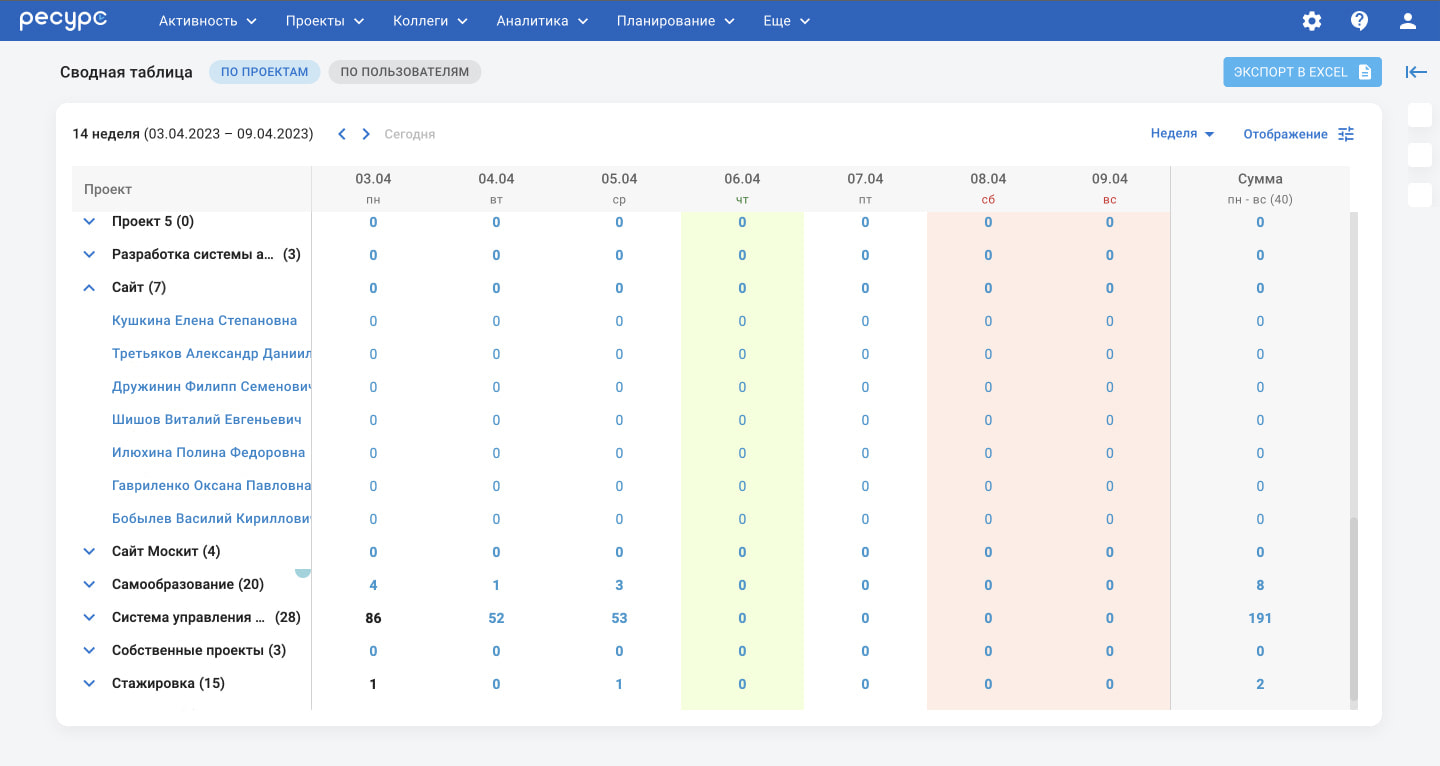Expand Проект 5 (0) row

(89, 222)
